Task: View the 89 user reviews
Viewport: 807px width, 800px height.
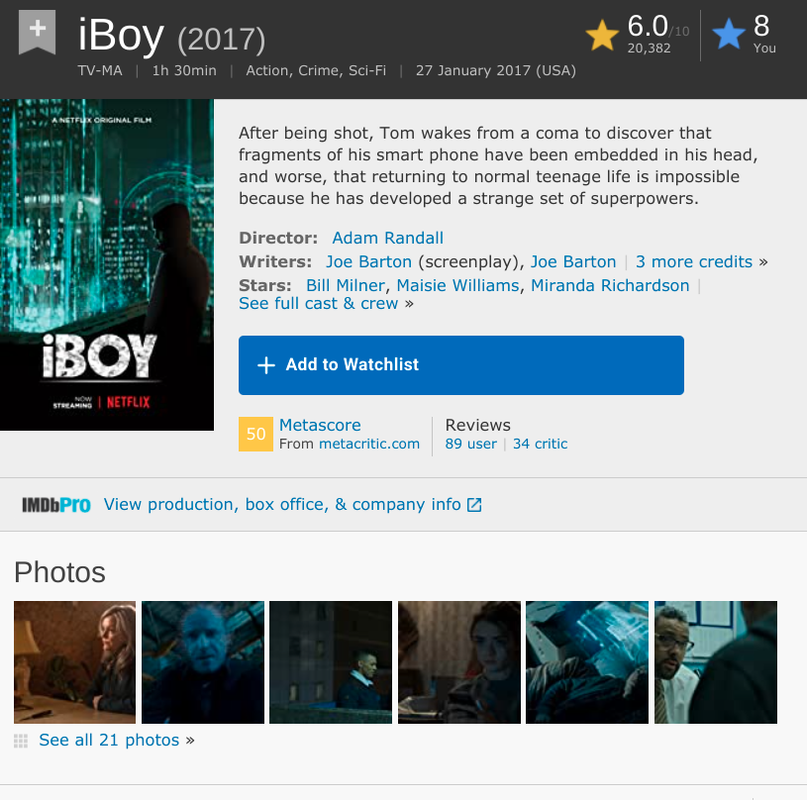Action: pos(471,444)
